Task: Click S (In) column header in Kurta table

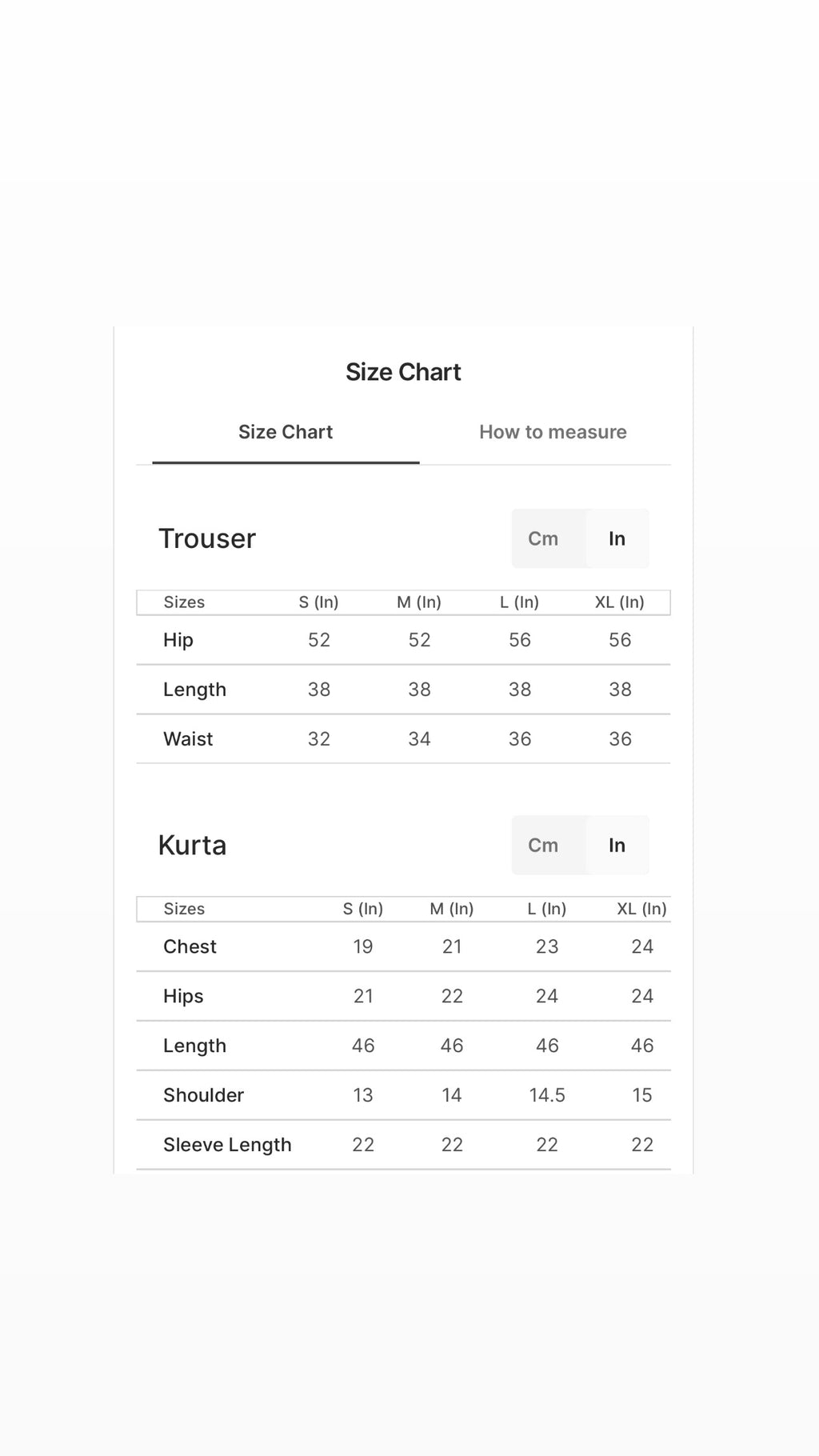Action: coord(363,909)
